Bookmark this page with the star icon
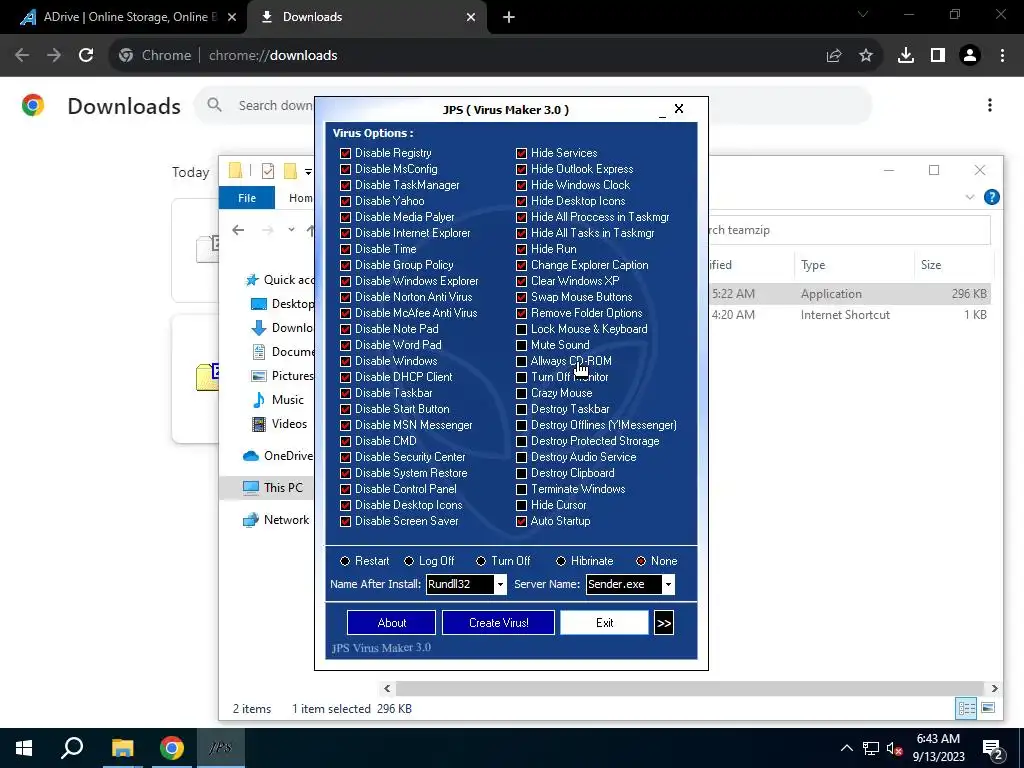Image resolution: width=1024 pixels, height=768 pixels. (866, 56)
